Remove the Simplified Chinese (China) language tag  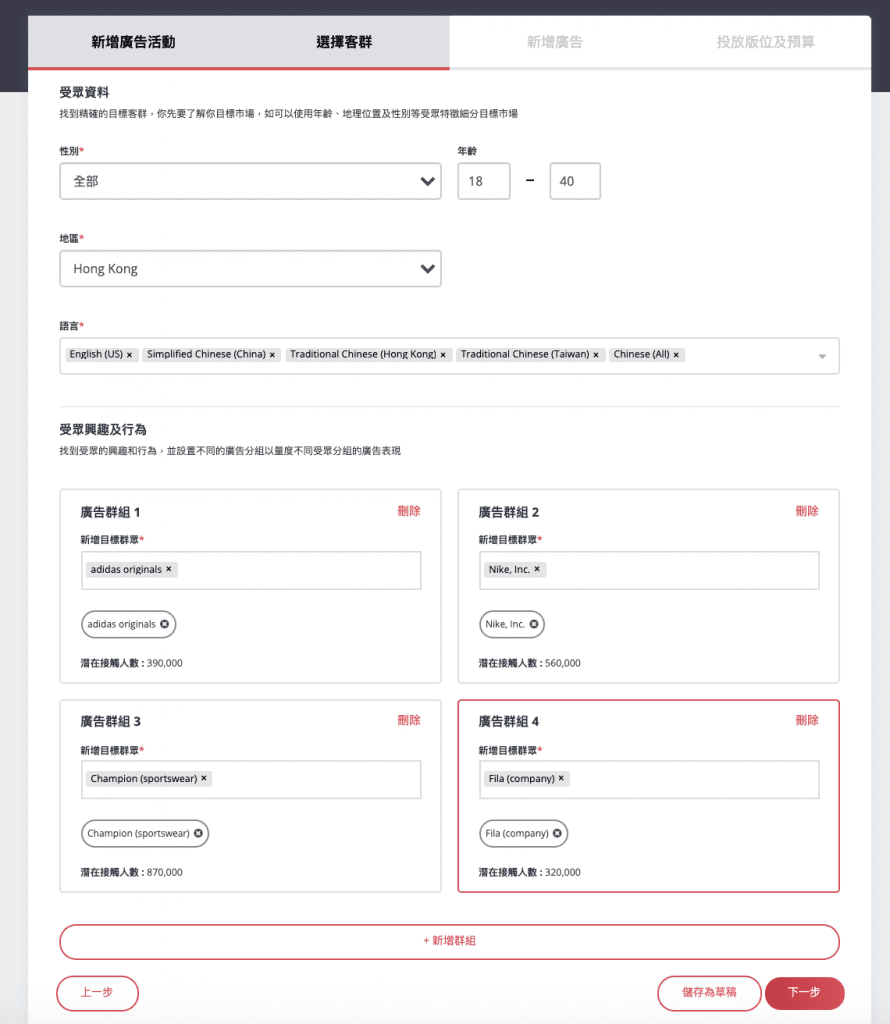click(272, 355)
